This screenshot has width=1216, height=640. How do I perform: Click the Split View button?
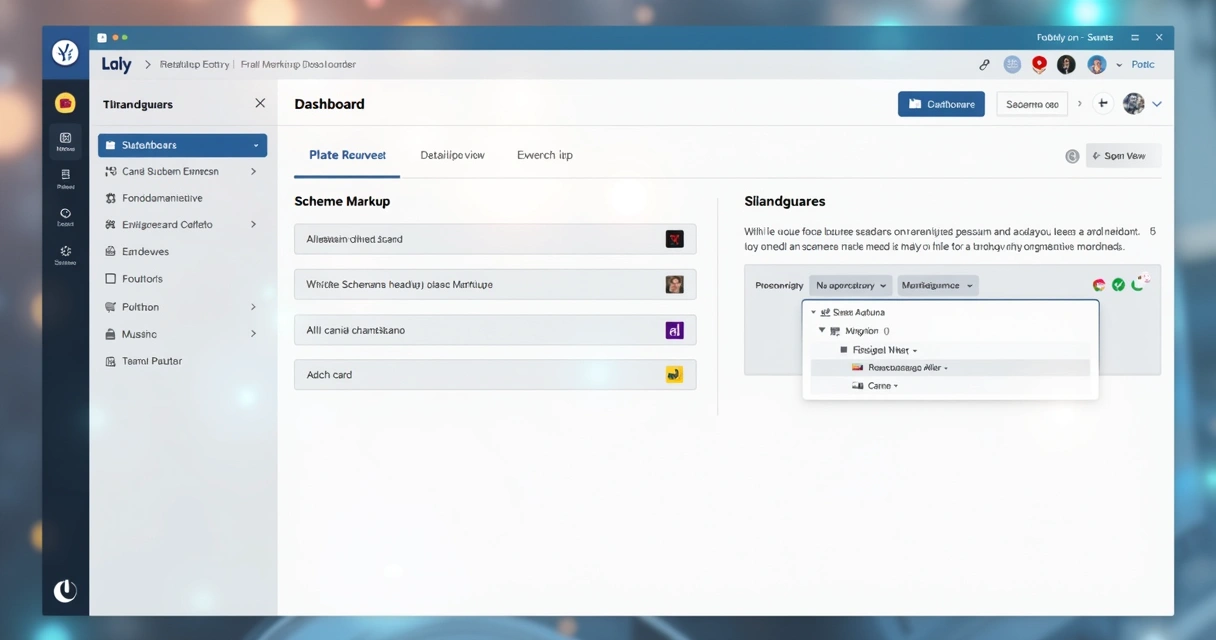(1122, 155)
